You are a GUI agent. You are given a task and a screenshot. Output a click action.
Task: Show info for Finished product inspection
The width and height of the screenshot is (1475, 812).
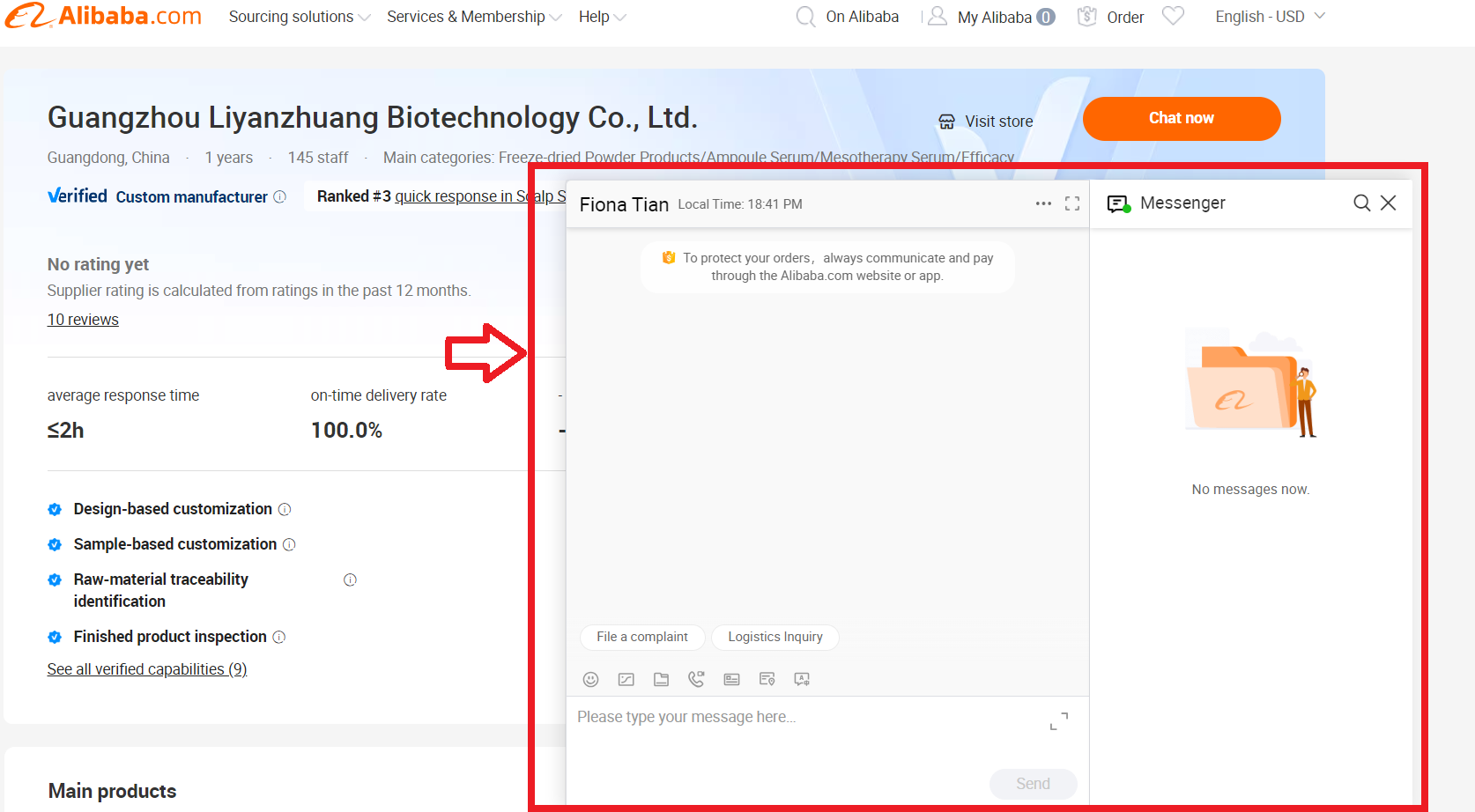point(279,637)
